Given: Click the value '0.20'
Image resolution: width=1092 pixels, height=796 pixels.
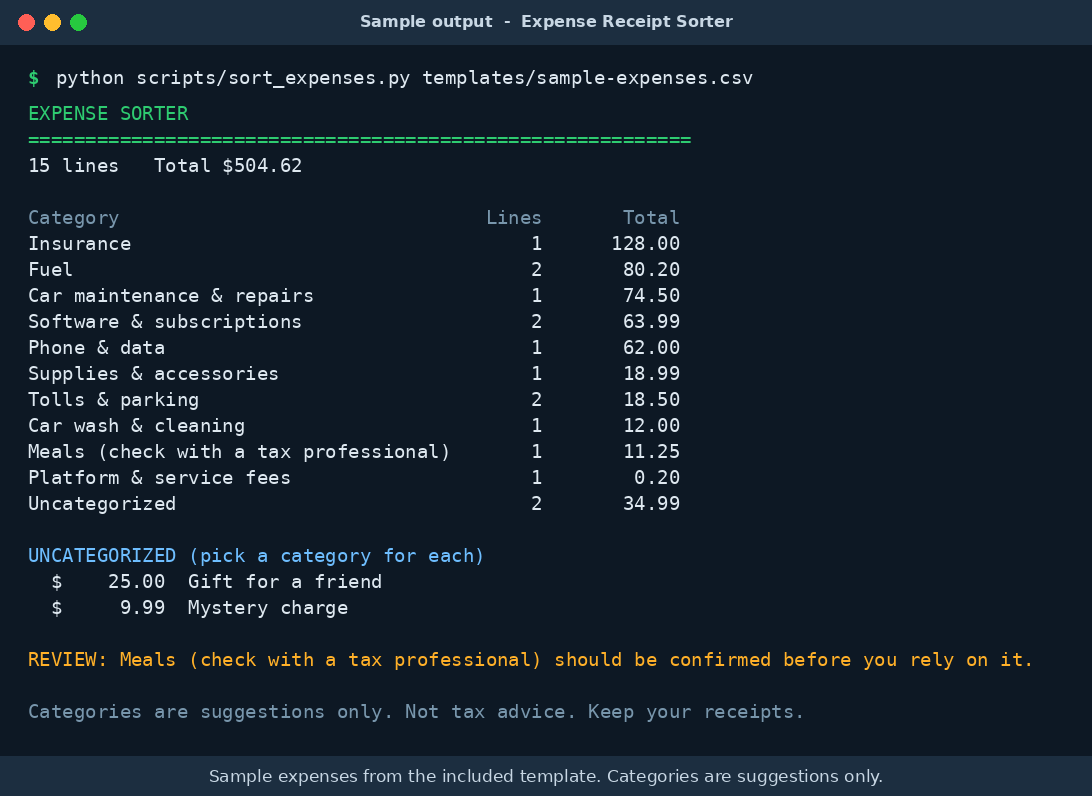Looking at the screenshot, I should coord(657,478).
